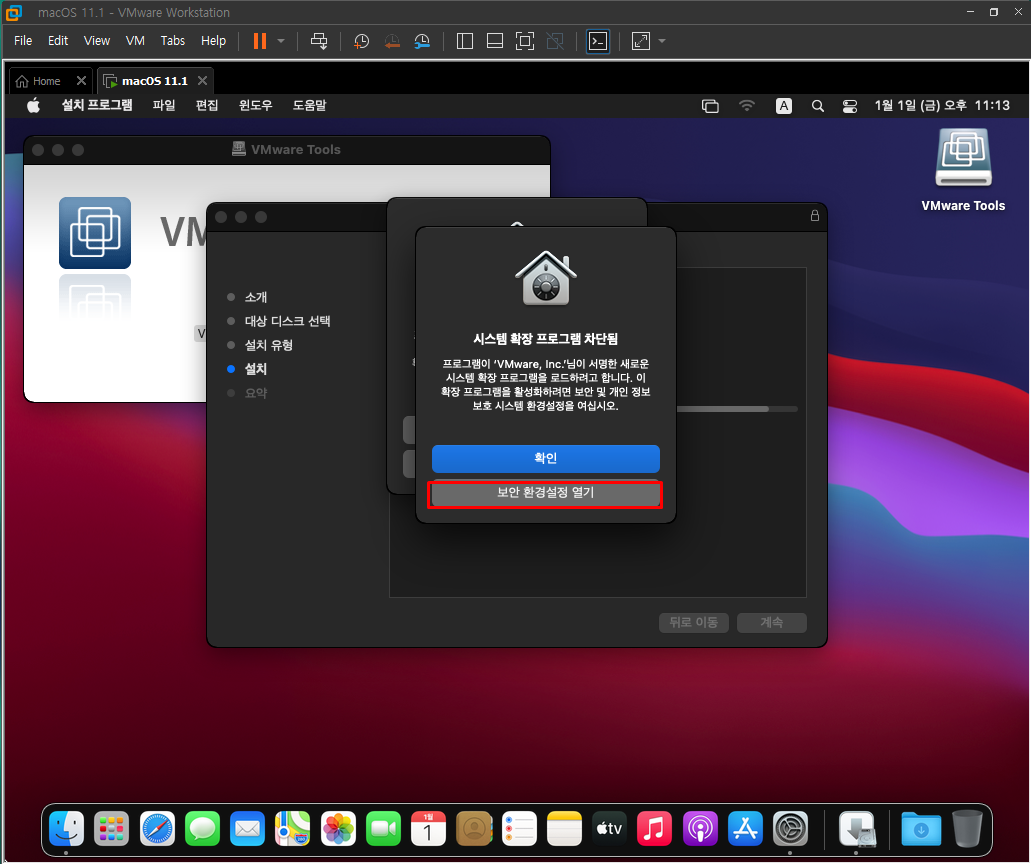1031x864 pixels.
Task: Open the Trash in the Dock
Action: pos(967,828)
